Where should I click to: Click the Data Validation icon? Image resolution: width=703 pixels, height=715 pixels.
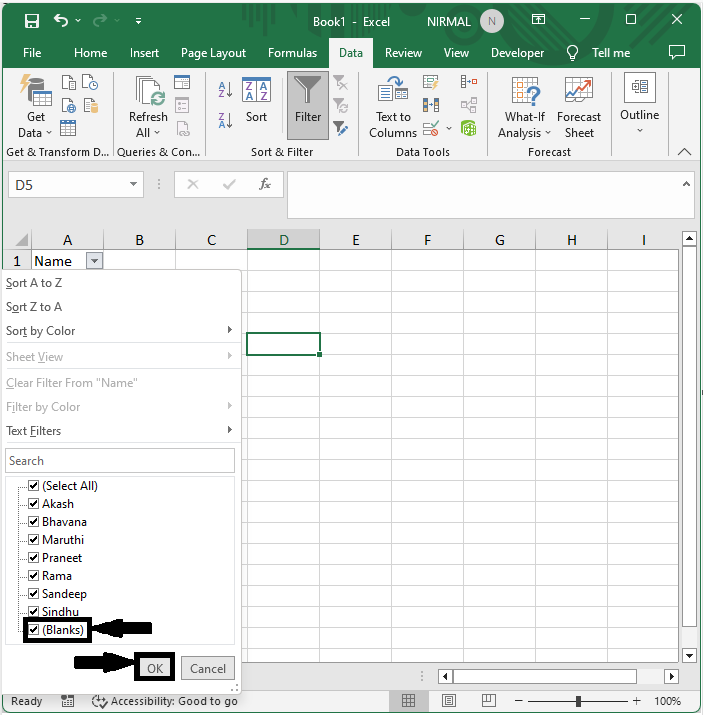pyautogui.click(x=431, y=128)
